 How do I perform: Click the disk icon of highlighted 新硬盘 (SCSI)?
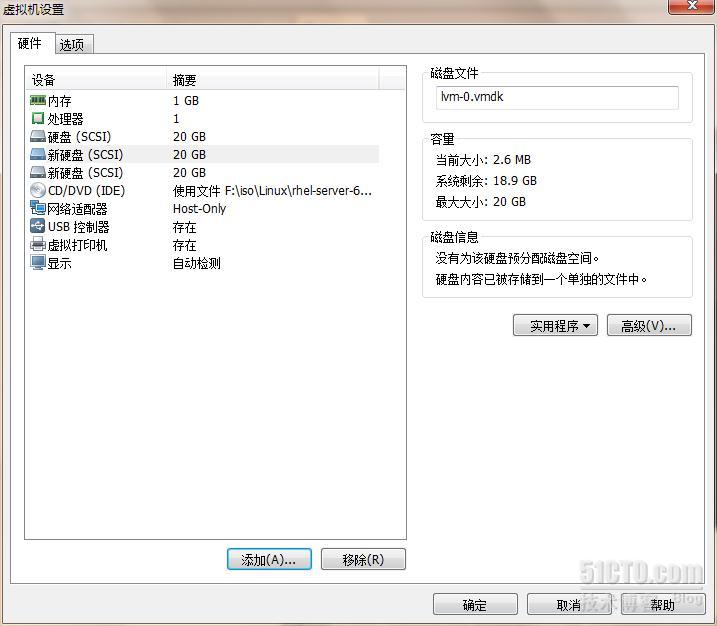click(x=37, y=155)
